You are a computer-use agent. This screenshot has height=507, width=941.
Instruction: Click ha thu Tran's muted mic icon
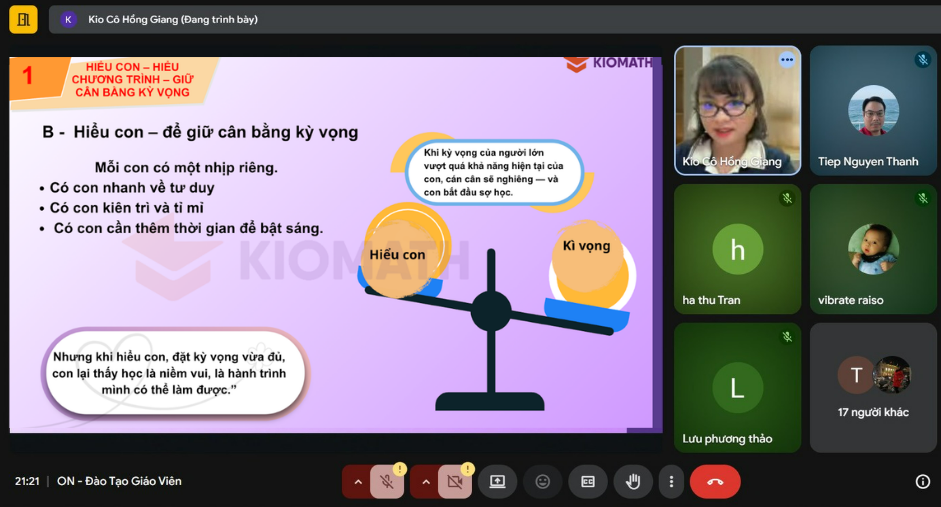(x=787, y=199)
